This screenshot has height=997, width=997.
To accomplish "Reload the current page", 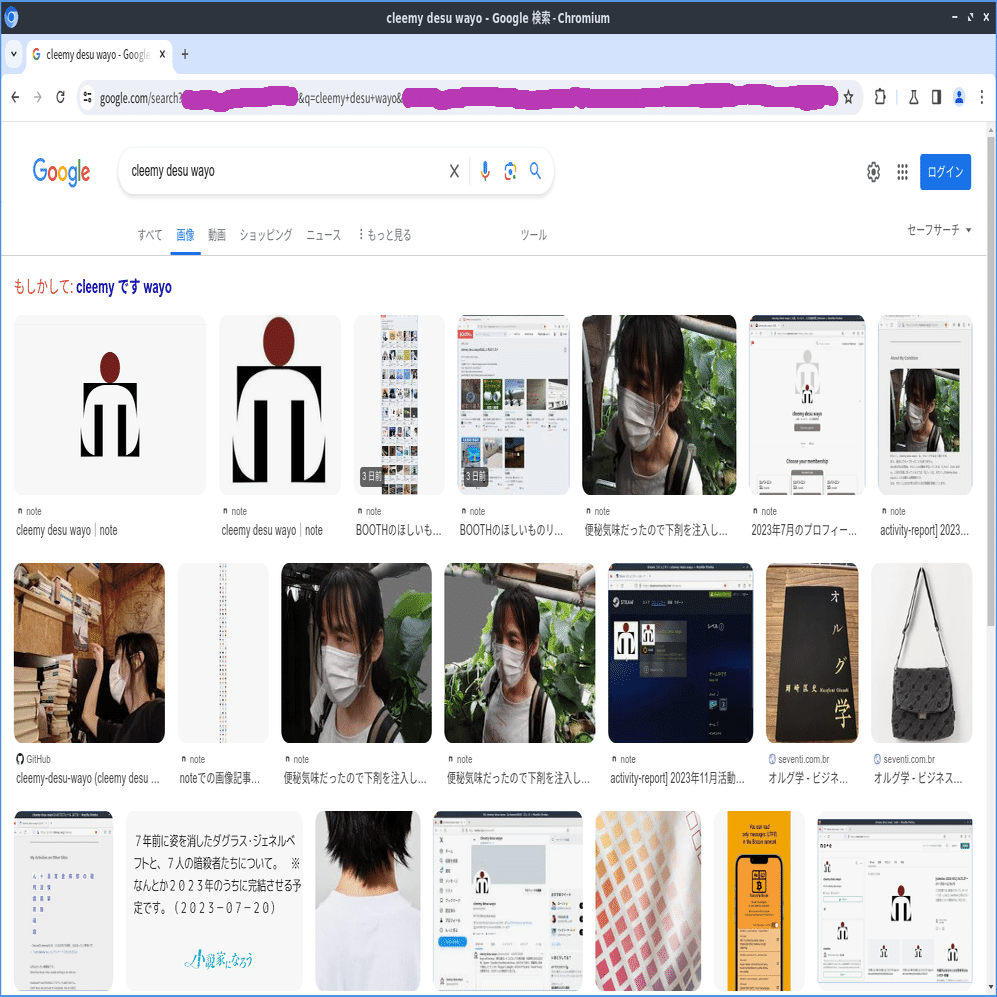I will (60, 97).
